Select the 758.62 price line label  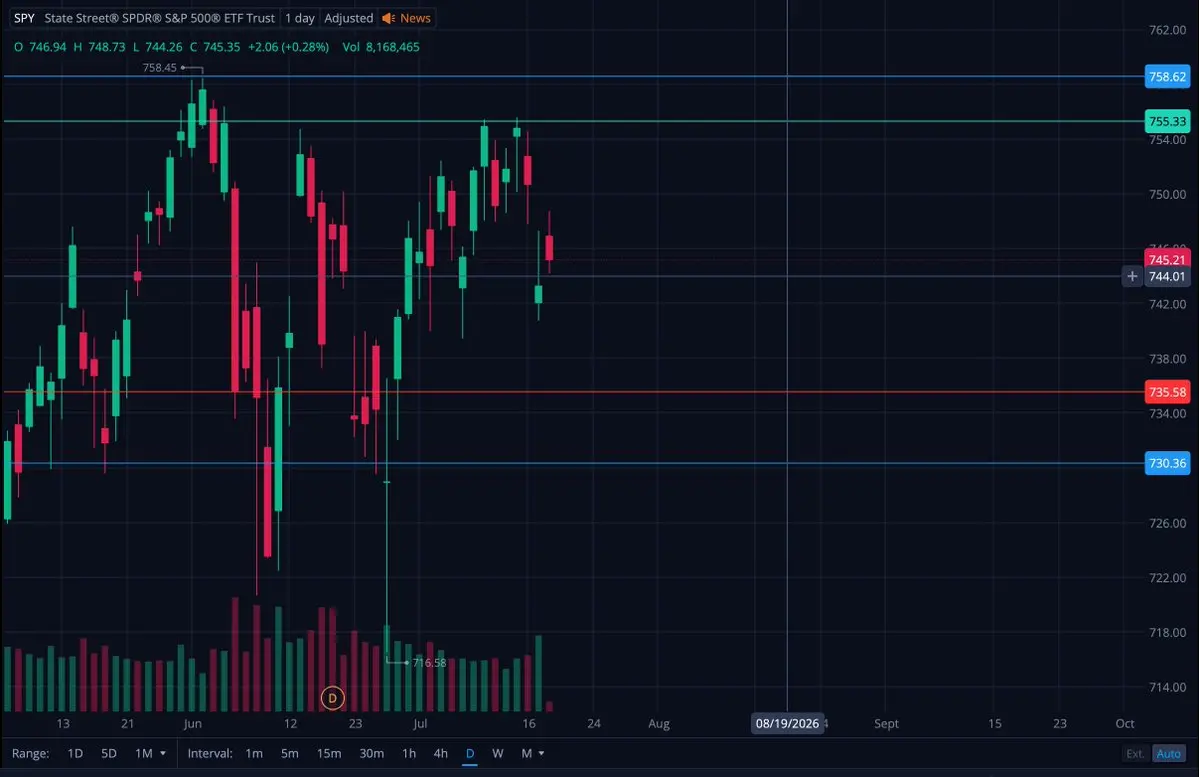click(x=1167, y=76)
